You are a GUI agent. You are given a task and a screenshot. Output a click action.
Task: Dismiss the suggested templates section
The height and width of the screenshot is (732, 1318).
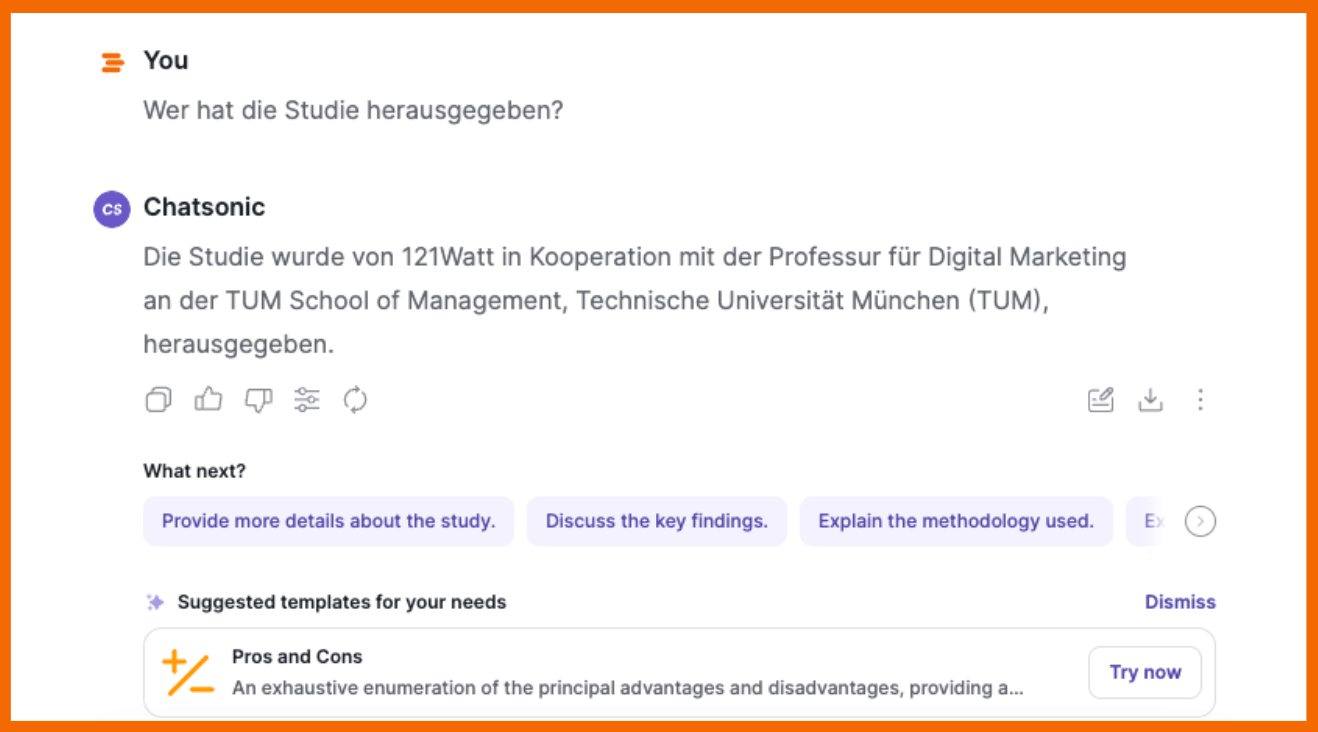tap(1180, 602)
